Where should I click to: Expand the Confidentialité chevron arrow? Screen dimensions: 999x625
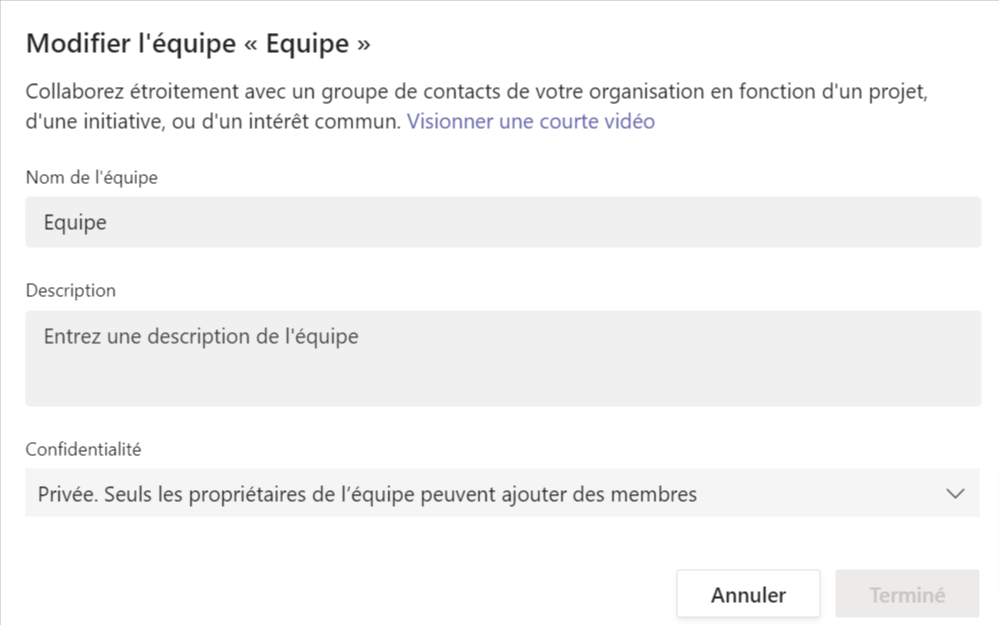pos(954,494)
